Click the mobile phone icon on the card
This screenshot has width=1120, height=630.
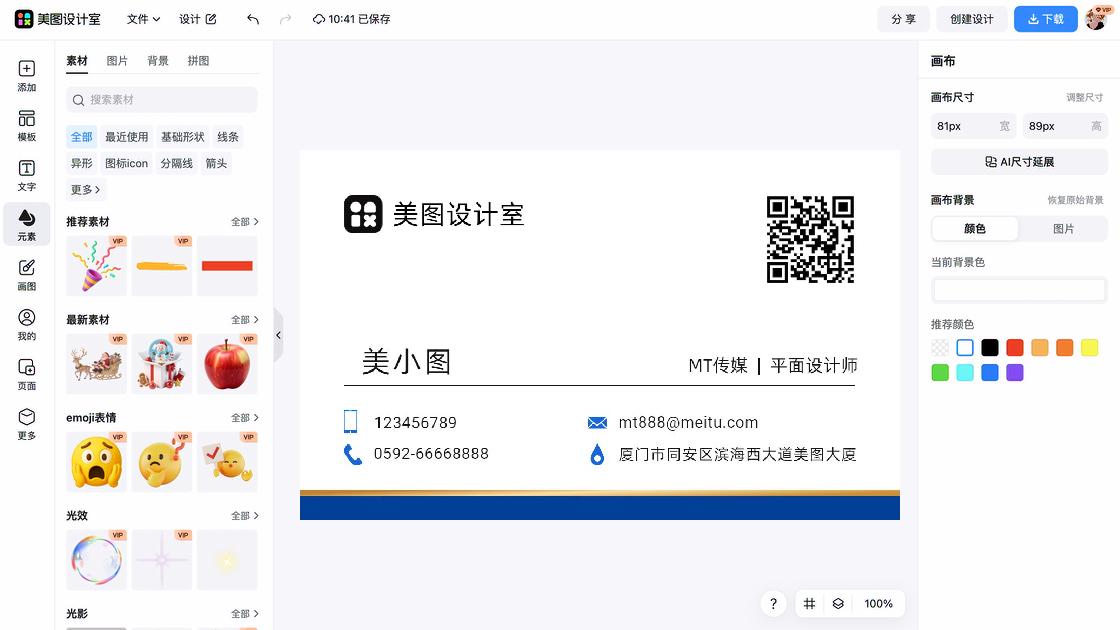[x=351, y=421]
